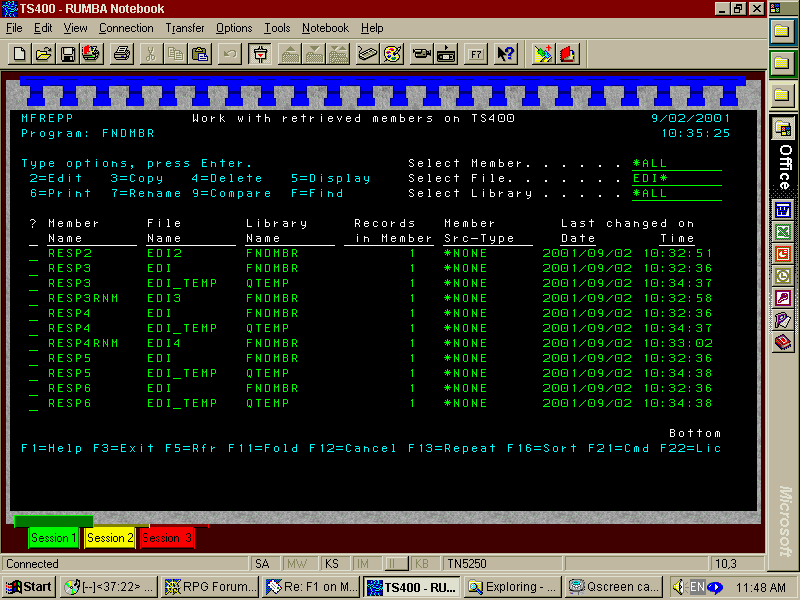The width and height of the screenshot is (800, 600).
Task: Switch to RPG Forum taskbar window
Action: (x=210, y=587)
